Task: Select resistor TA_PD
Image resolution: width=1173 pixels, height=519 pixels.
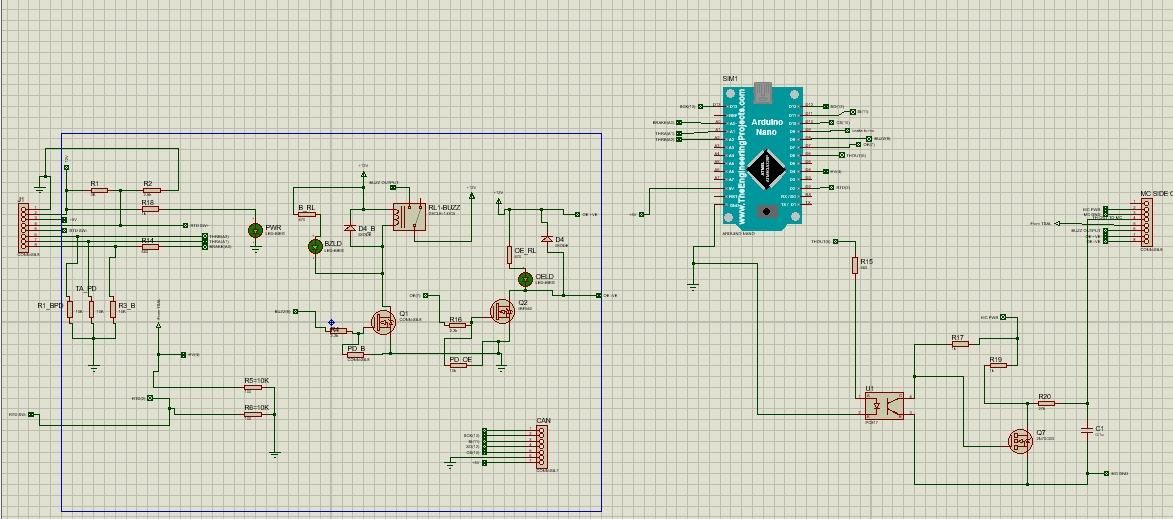Action: 91,309
